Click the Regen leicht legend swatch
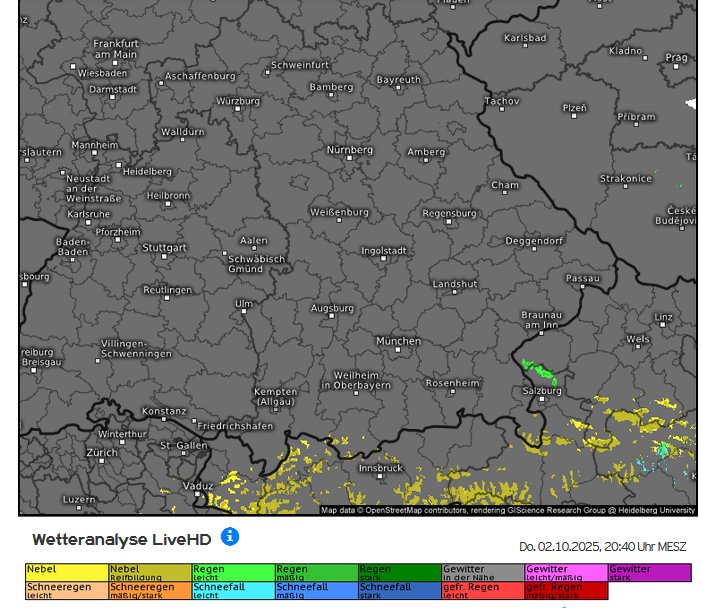The width and height of the screenshot is (702, 608). coord(232,572)
